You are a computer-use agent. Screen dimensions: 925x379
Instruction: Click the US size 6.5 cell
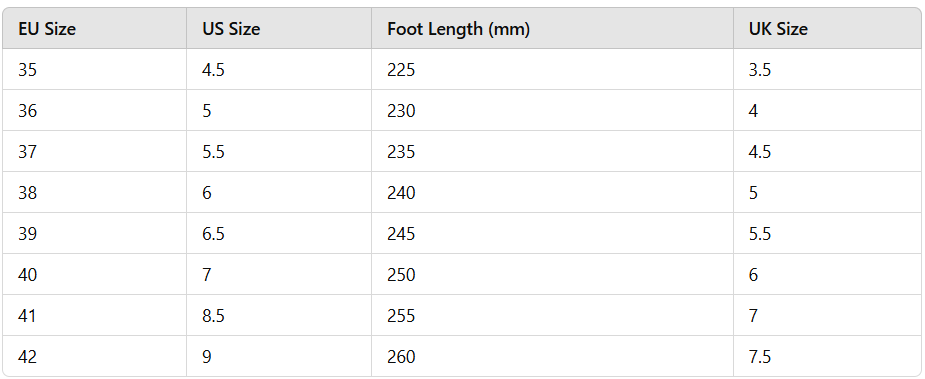click(x=279, y=234)
